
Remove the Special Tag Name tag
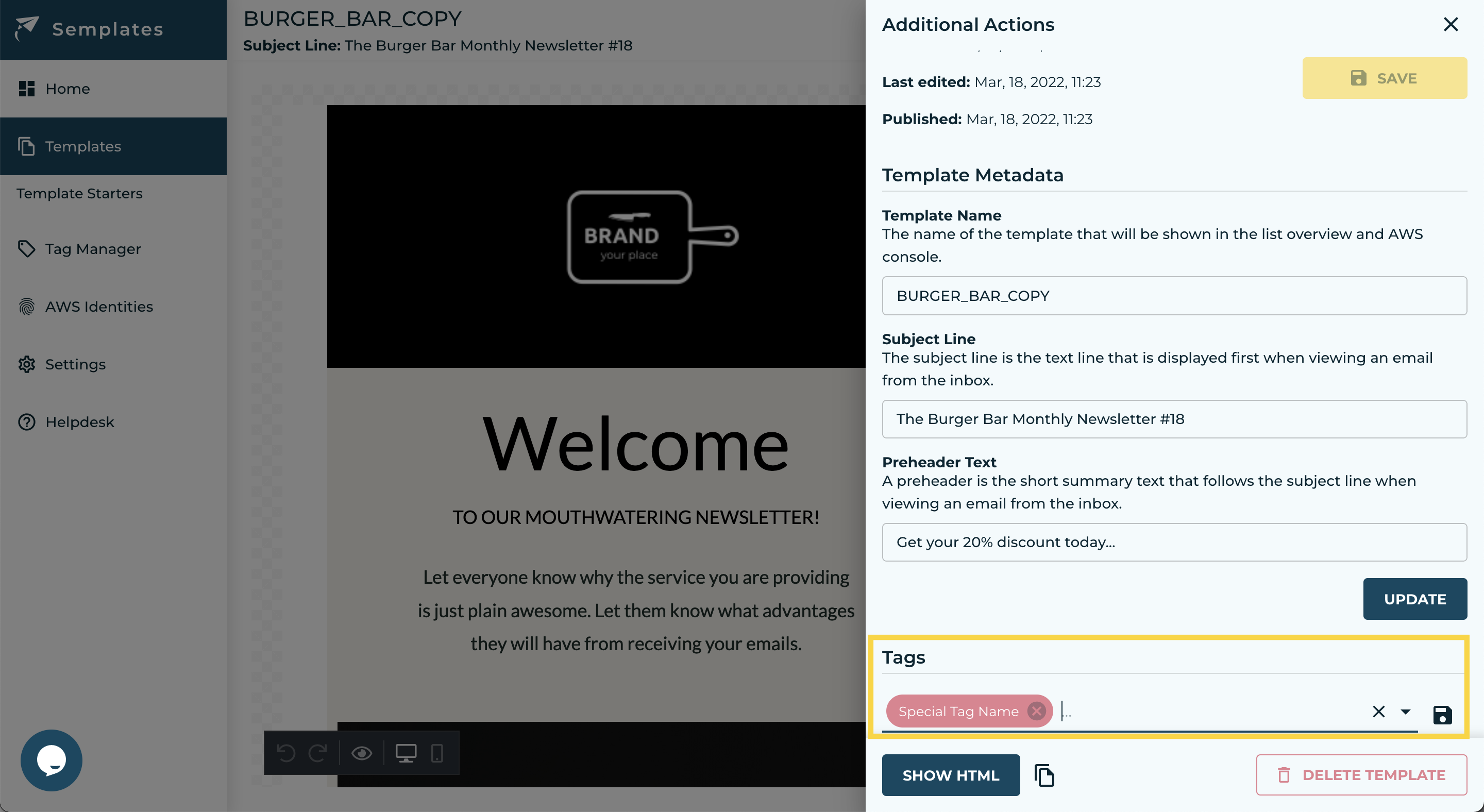click(1038, 711)
